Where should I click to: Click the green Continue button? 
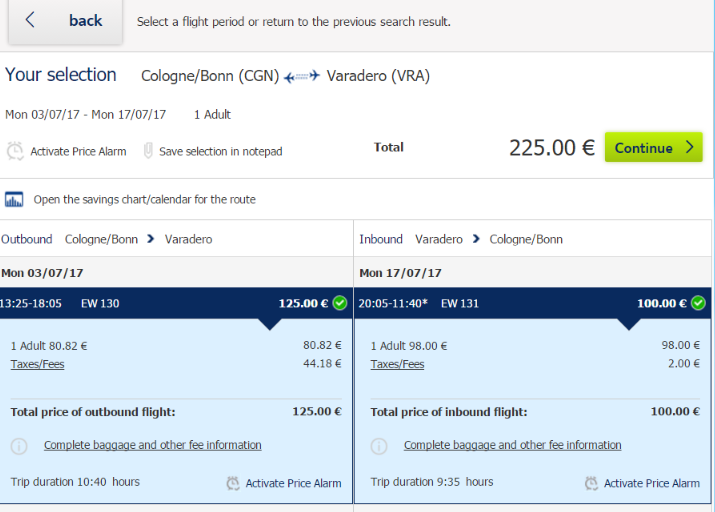coord(653,147)
